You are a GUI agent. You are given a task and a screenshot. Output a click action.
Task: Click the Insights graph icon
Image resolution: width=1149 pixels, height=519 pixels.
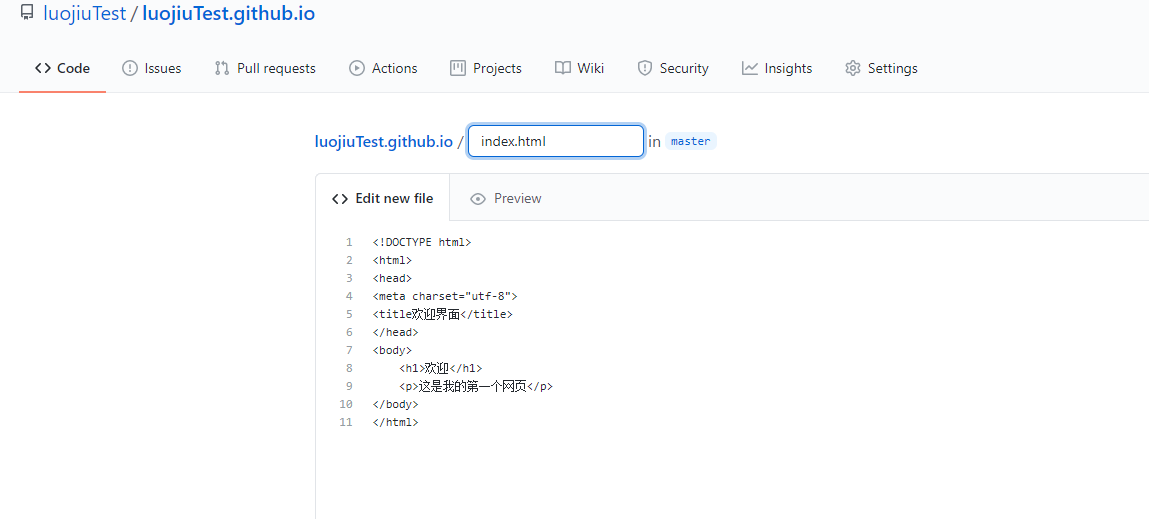(750, 68)
